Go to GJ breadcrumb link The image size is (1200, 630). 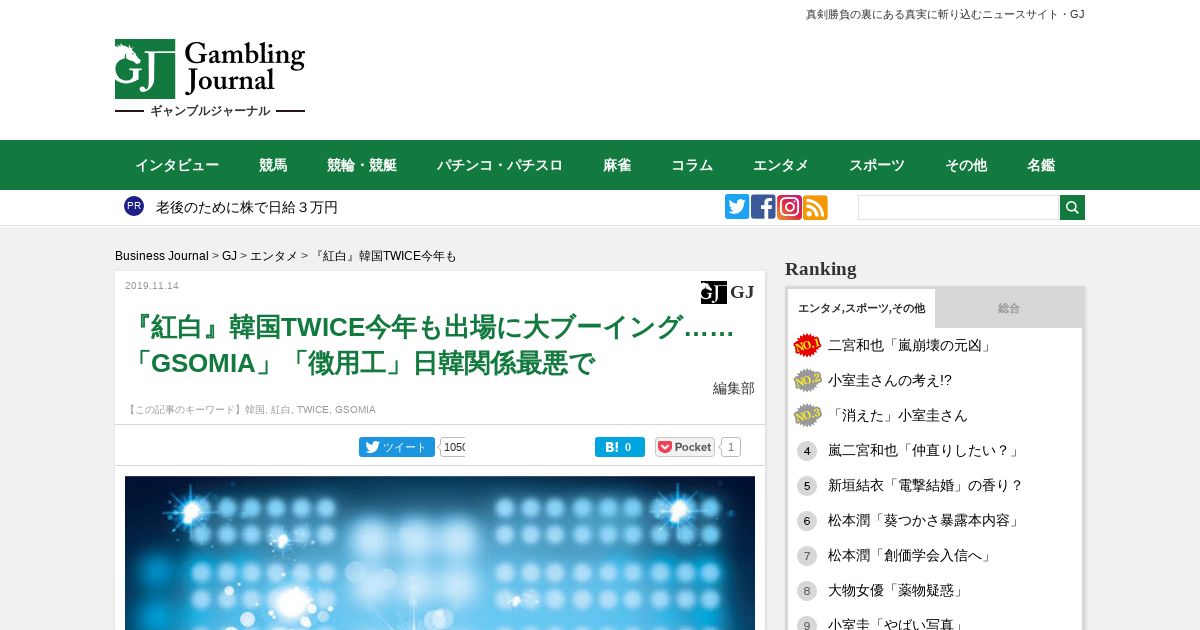click(229, 256)
